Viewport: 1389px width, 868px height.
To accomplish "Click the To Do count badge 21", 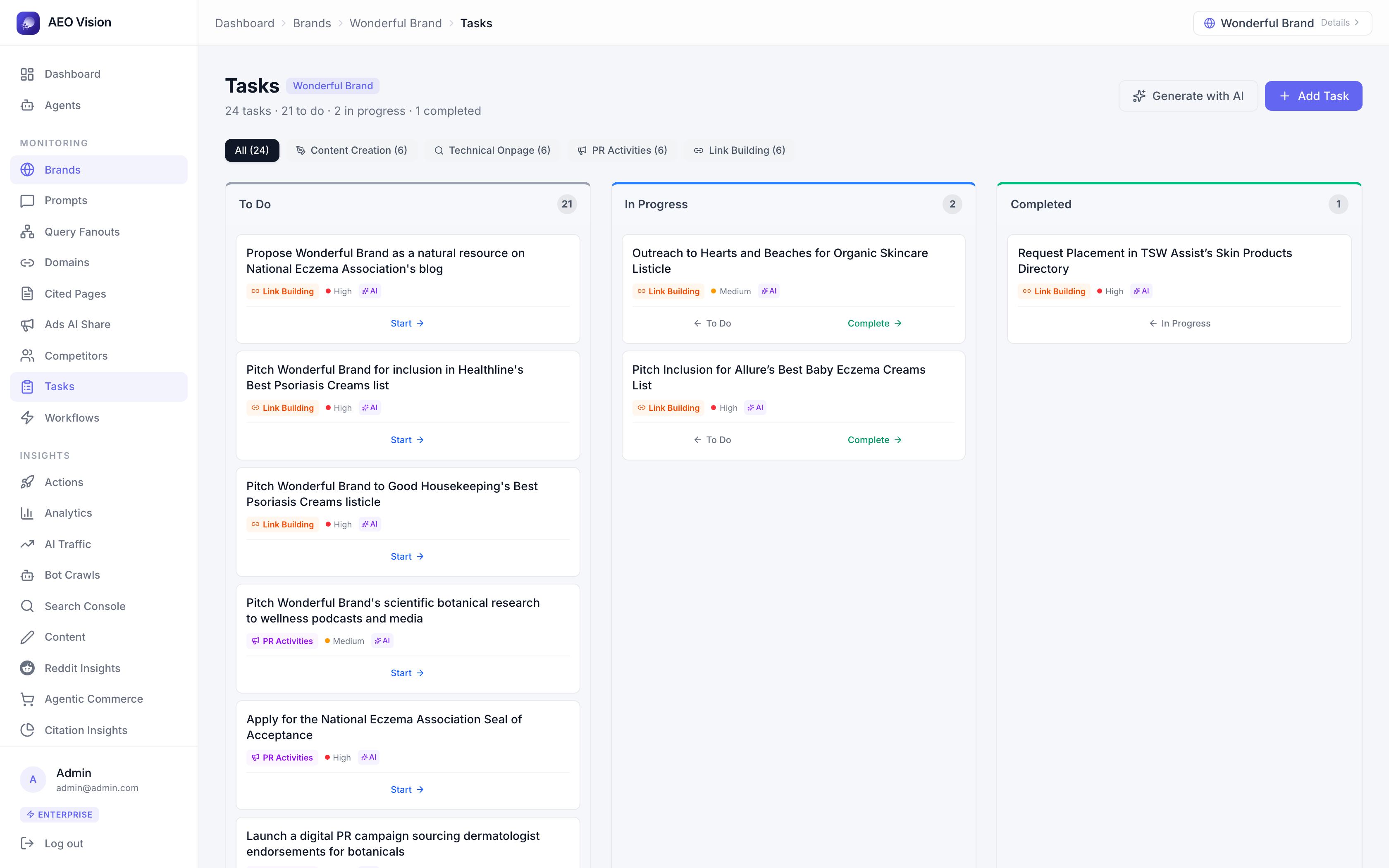I will 567,204.
